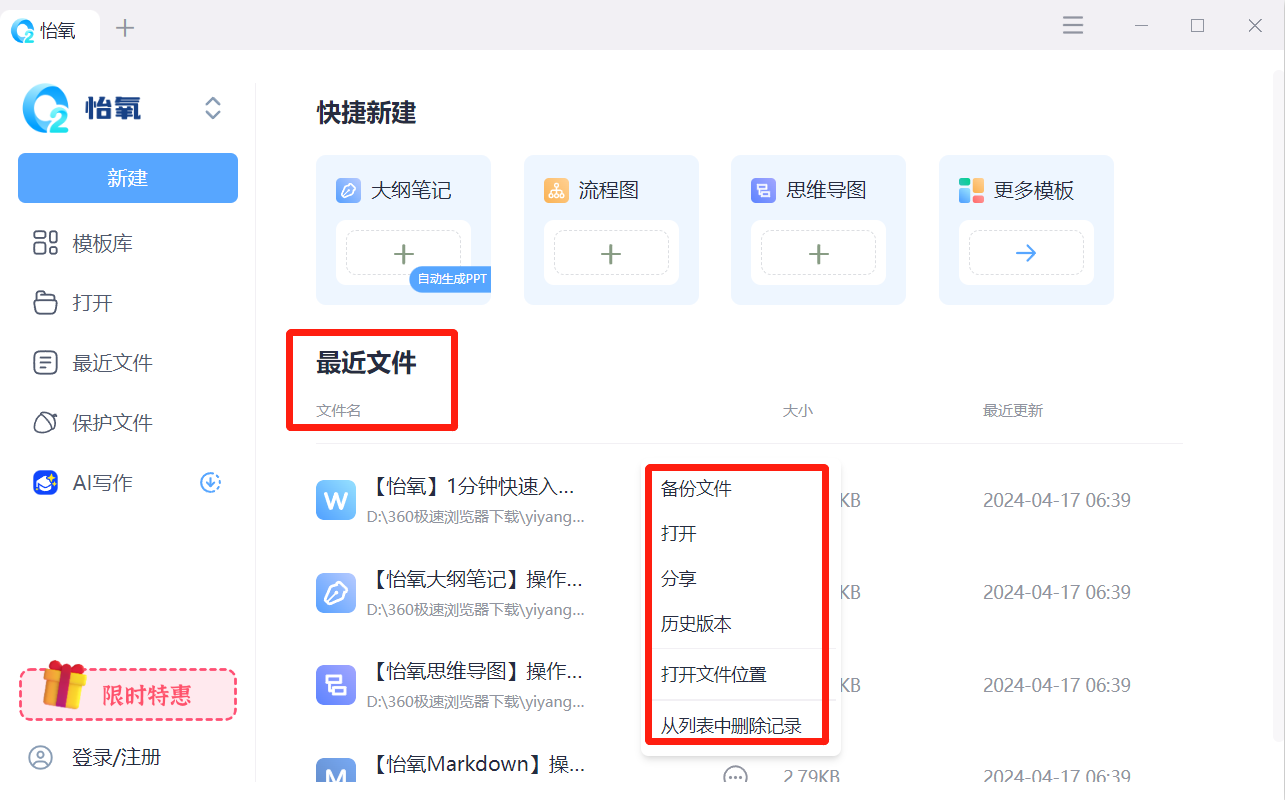Click the download icon next to AI写作

point(210,483)
